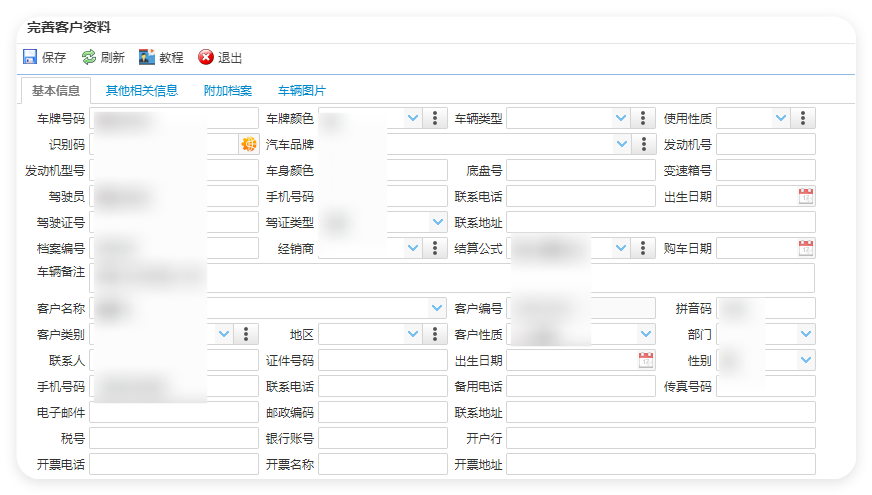Open the more-options dots beside 使用性质
The width and height of the screenshot is (872, 495).
point(803,118)
